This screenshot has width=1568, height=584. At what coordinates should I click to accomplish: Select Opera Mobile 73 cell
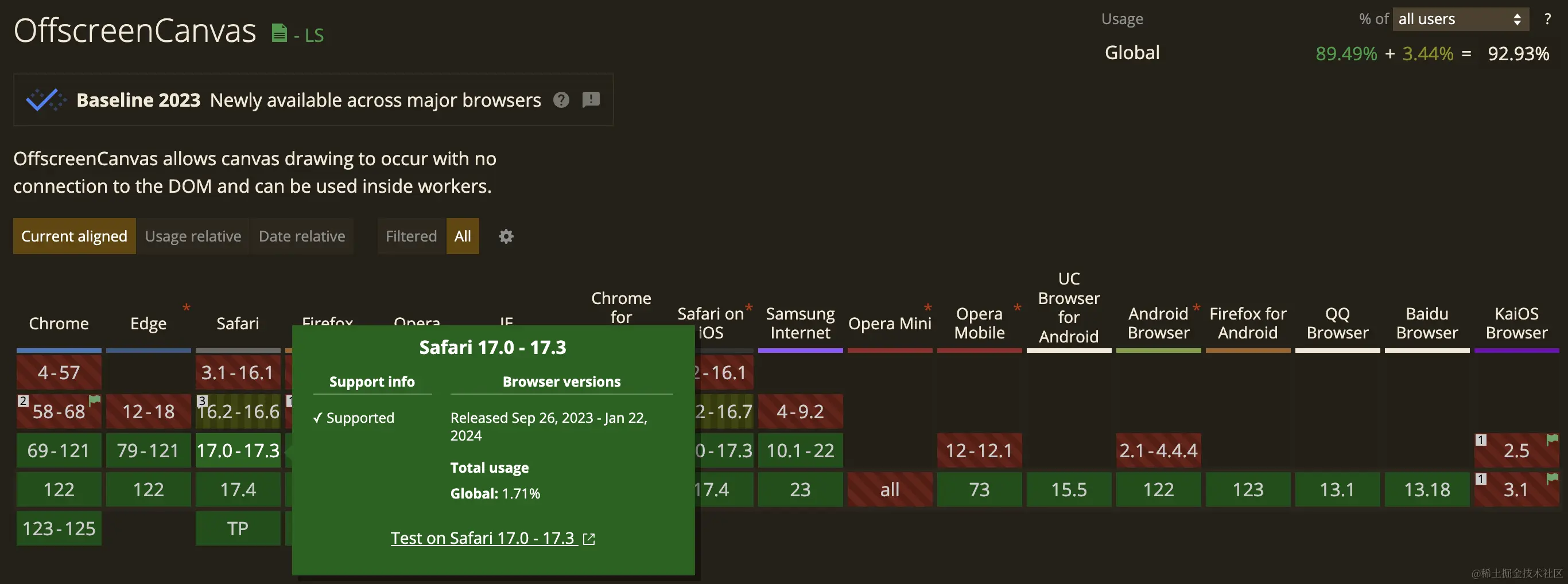coord(979,489)
